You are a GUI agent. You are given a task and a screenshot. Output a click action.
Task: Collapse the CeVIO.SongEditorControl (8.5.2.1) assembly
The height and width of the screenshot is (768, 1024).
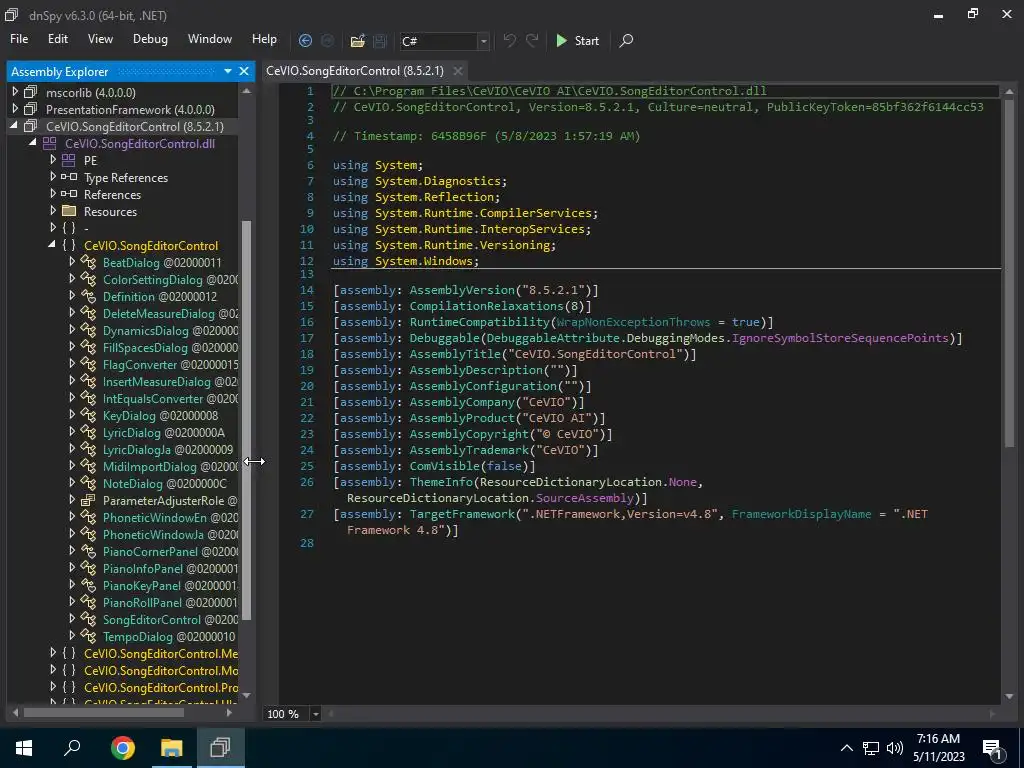click(14, 126)
